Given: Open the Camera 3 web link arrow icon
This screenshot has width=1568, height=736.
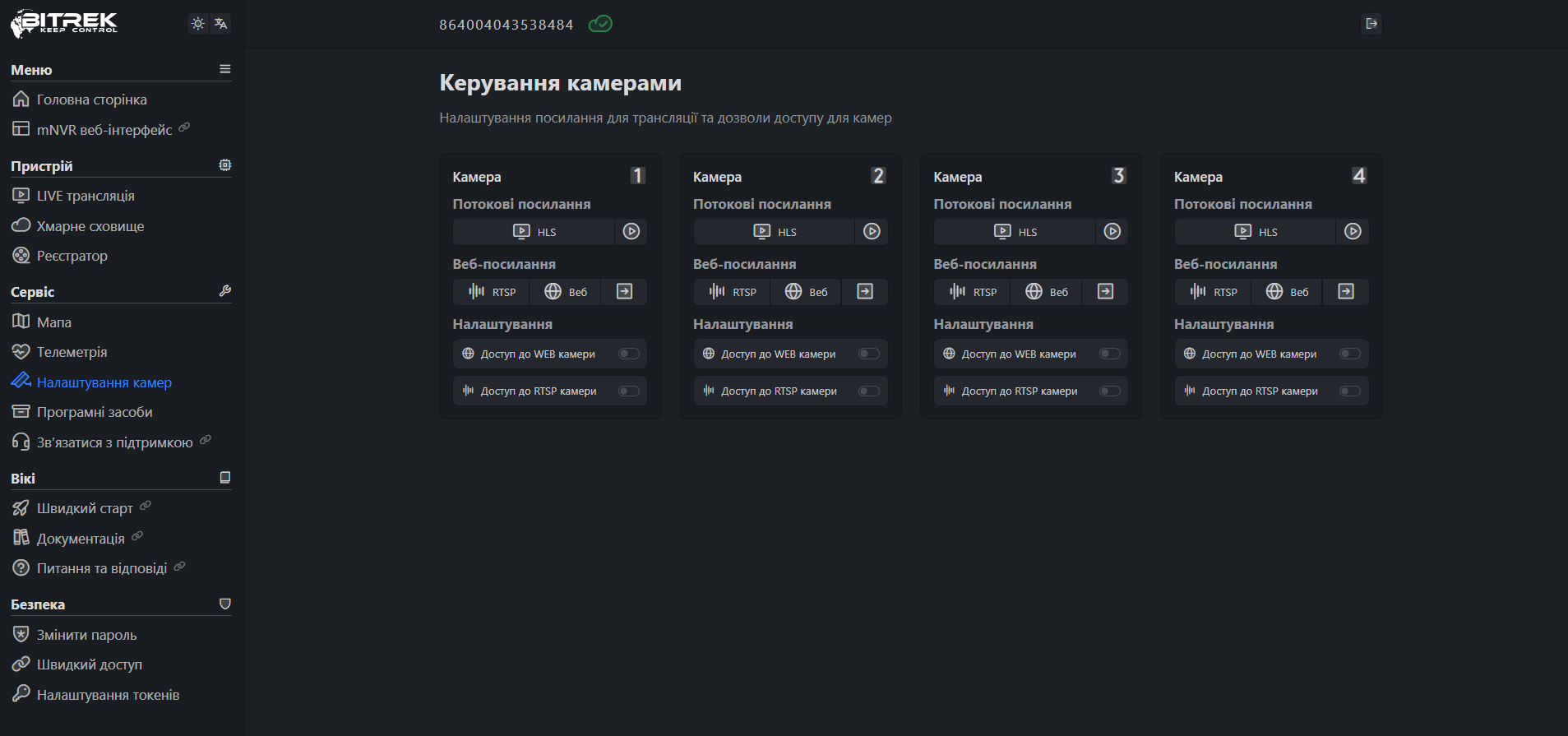Looking at the screenshot, I should point(1105,292).
